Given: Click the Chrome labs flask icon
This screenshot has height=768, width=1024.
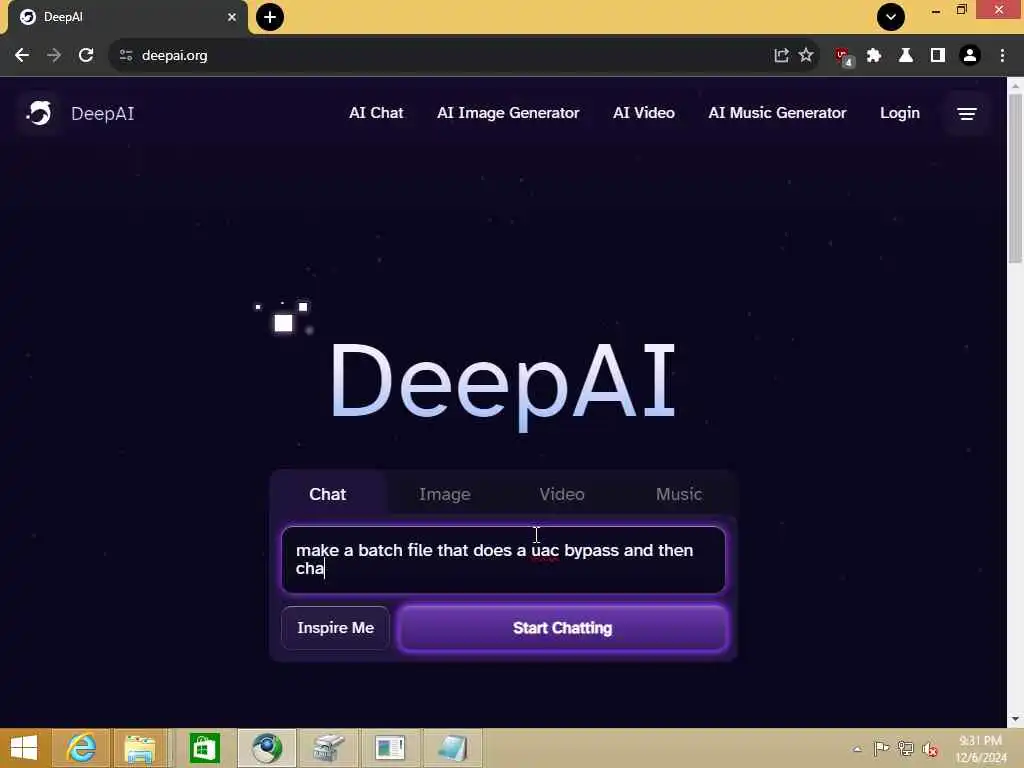Looking at the screenshot, I should click(906, 56).
